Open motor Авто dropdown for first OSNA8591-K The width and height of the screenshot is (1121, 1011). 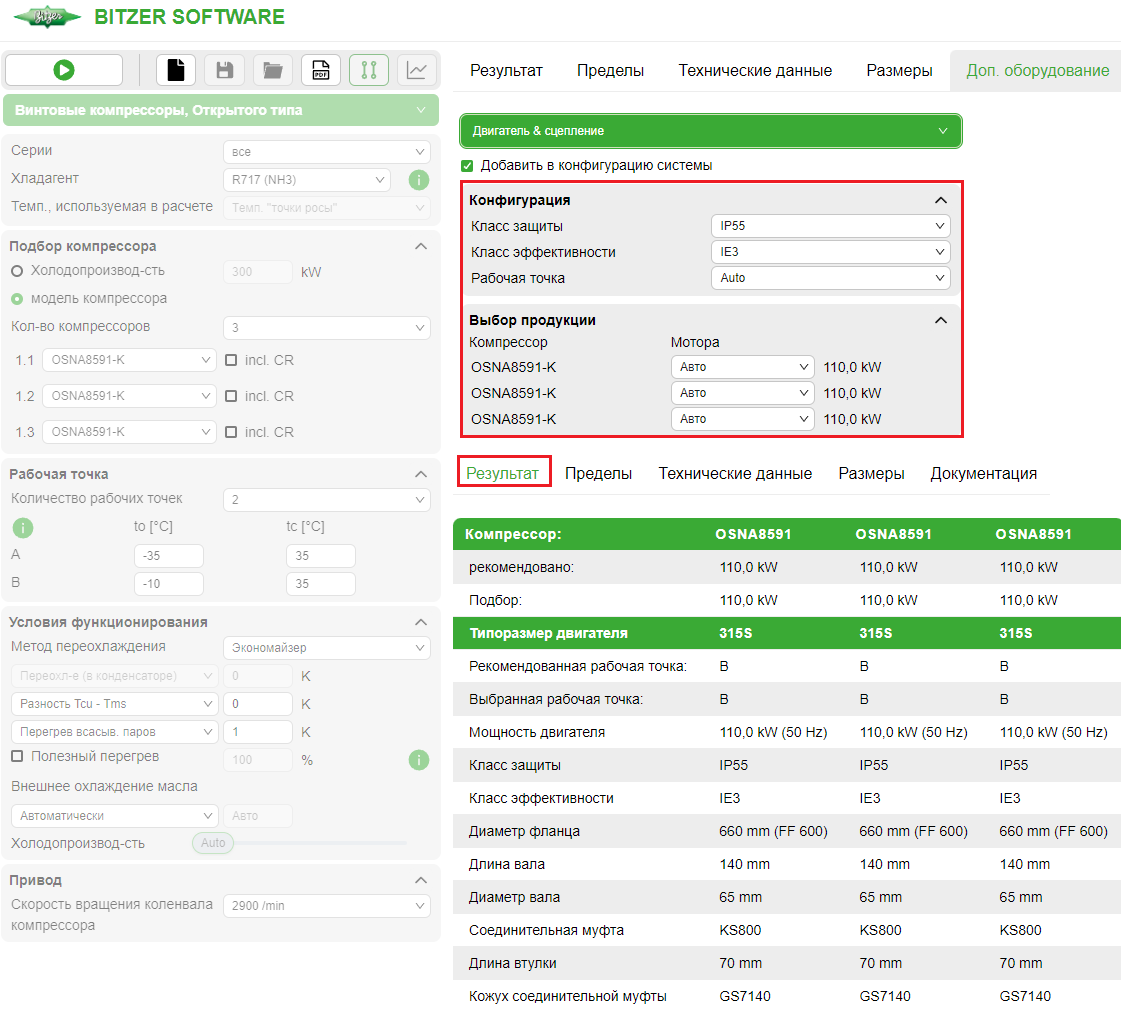click(742, 367)
